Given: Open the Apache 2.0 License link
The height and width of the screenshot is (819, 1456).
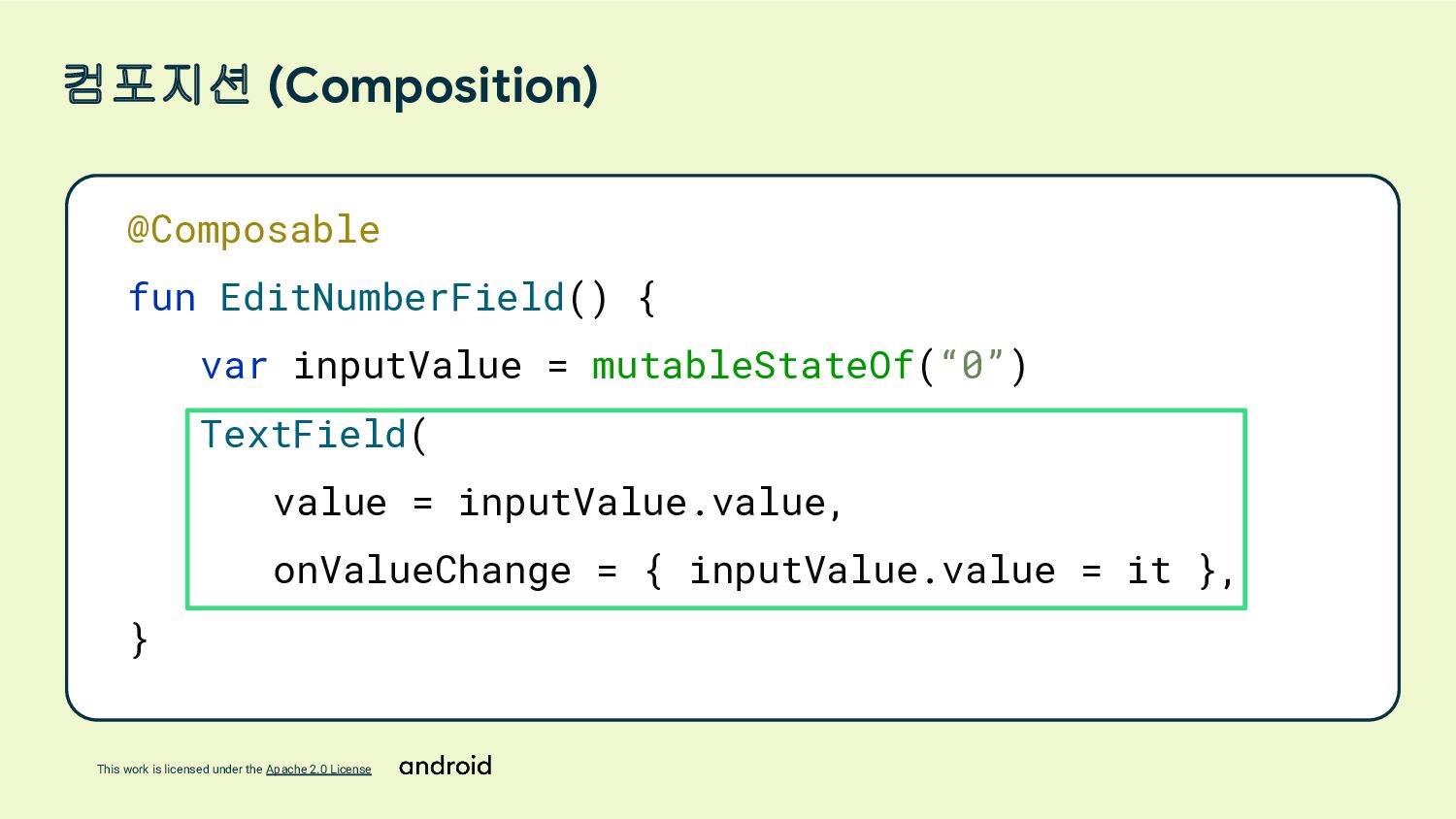Looking at the screenshot, I should tap(318, 770).
